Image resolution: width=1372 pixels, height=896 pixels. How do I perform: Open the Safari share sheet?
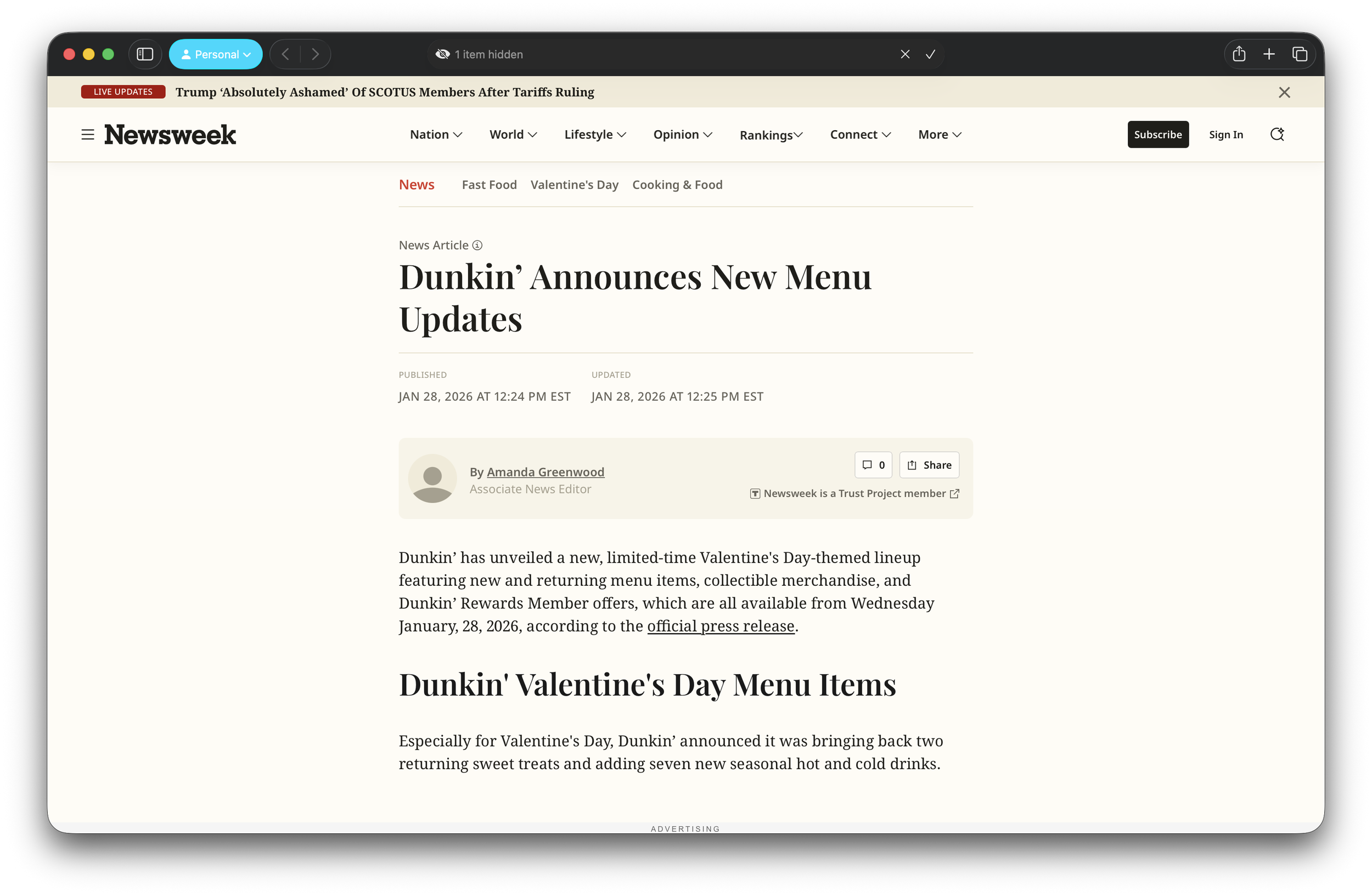coord(1239,54)
